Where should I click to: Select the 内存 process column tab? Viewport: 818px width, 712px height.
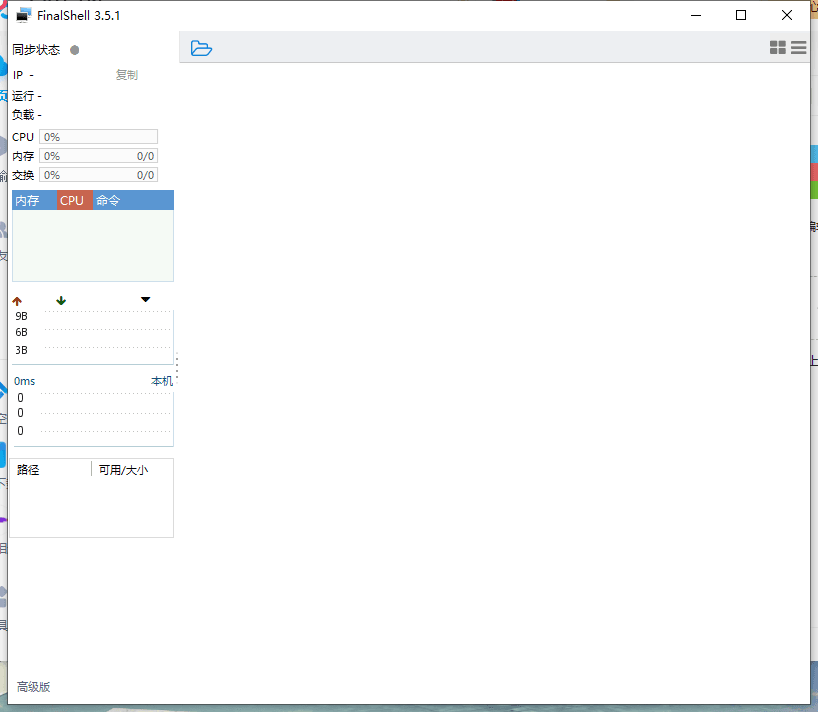tap(28, 200)
